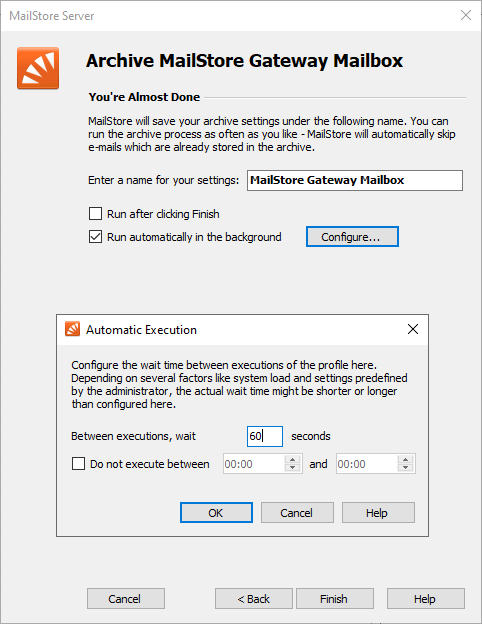Click the settings name text field
Viewport: 482px width, 624px height.
tap(355, 180)
